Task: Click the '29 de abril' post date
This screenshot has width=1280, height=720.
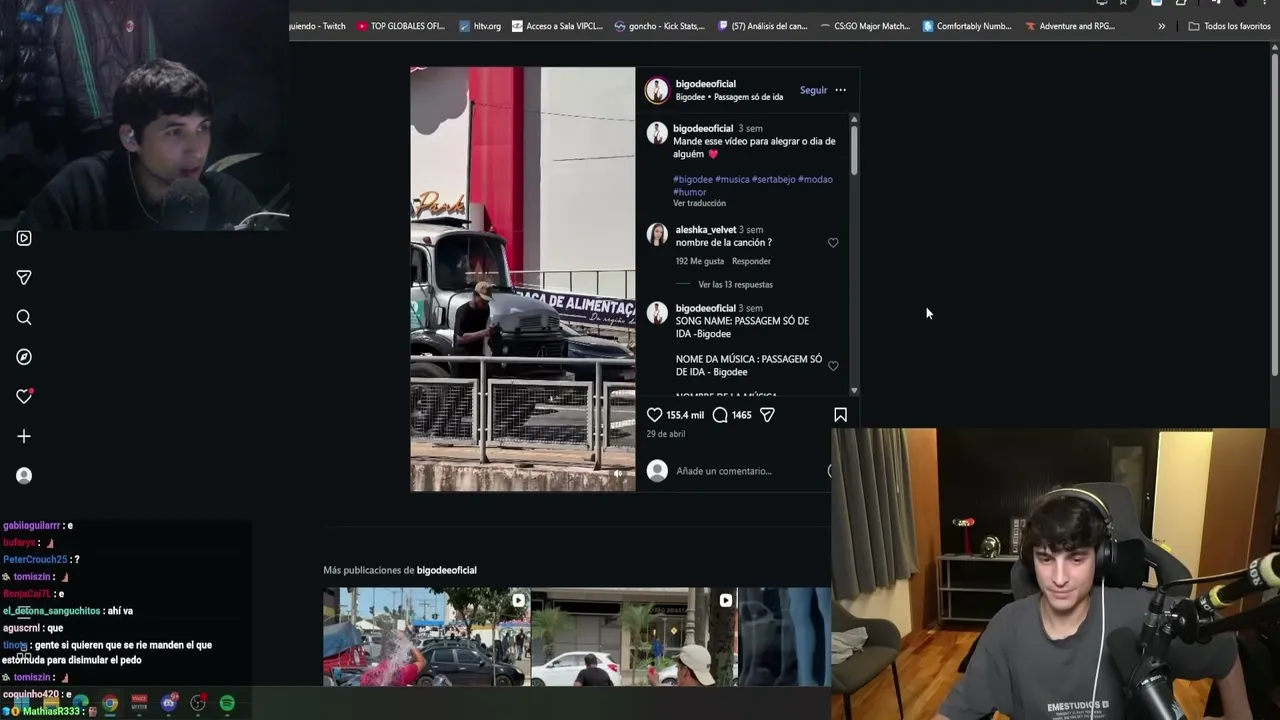Action: (x=665, y=434)
